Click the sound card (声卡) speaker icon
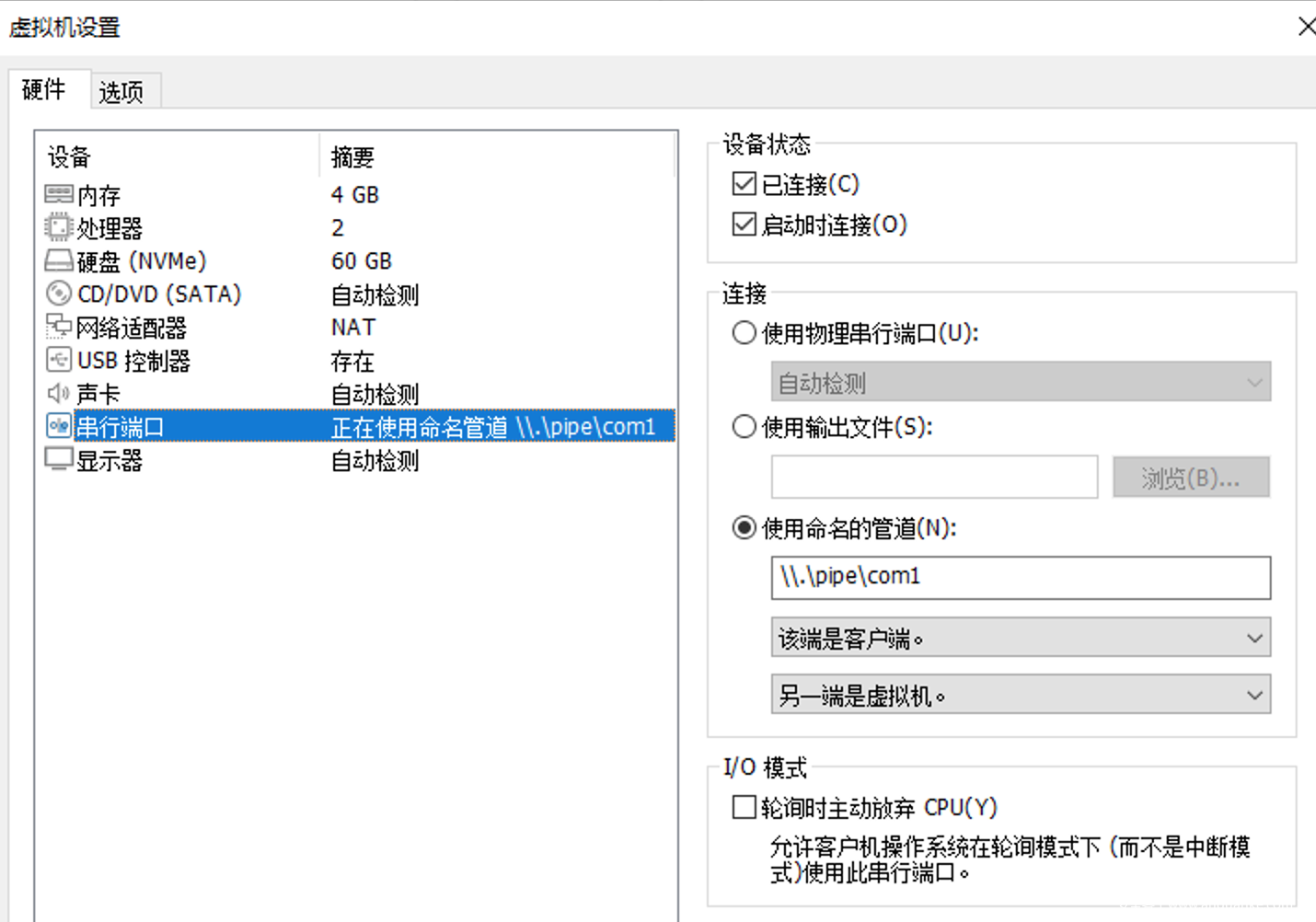This screenshot has height=922, width=1316. click(x=58, y=394)
